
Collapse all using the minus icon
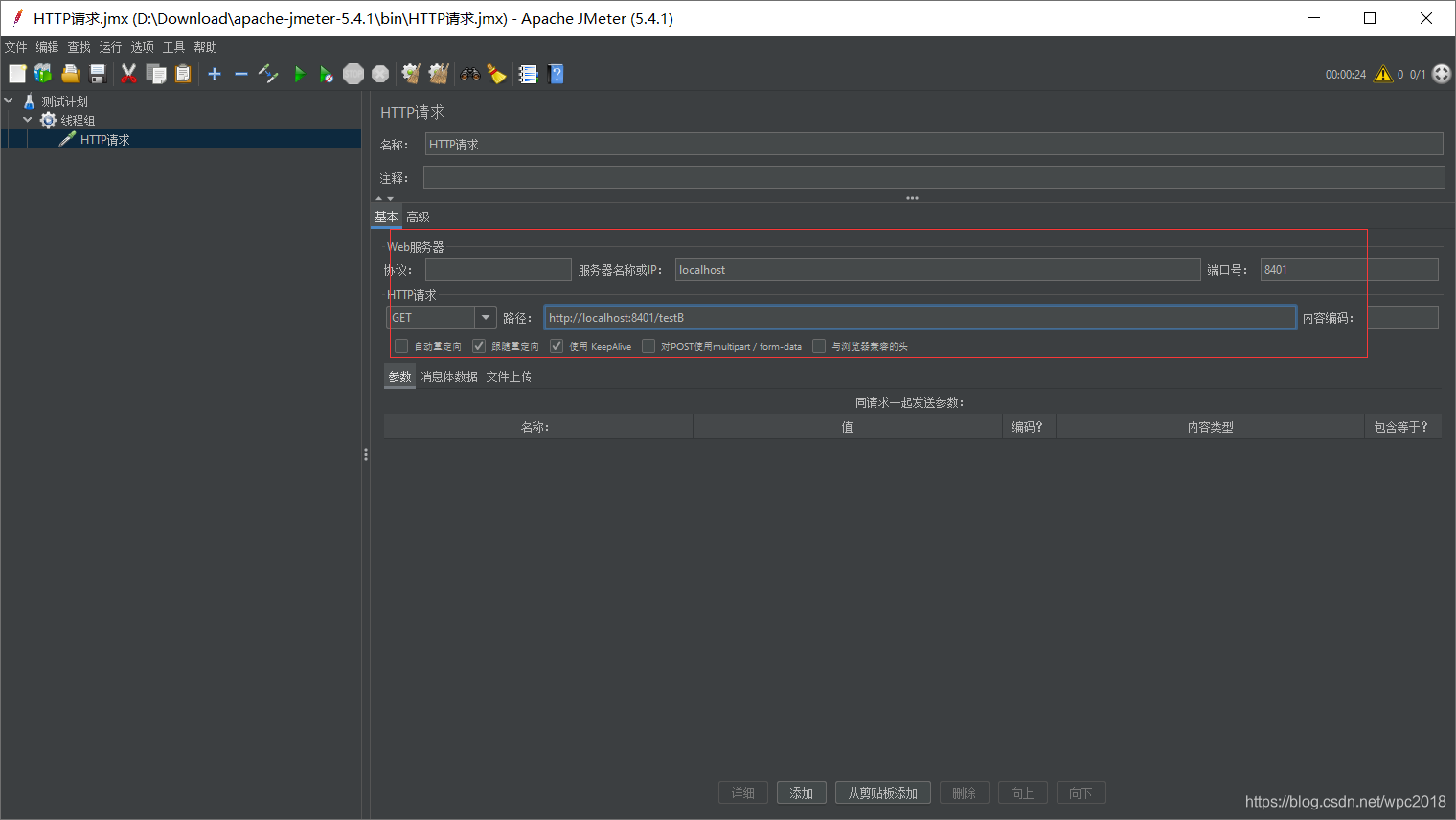241,74
